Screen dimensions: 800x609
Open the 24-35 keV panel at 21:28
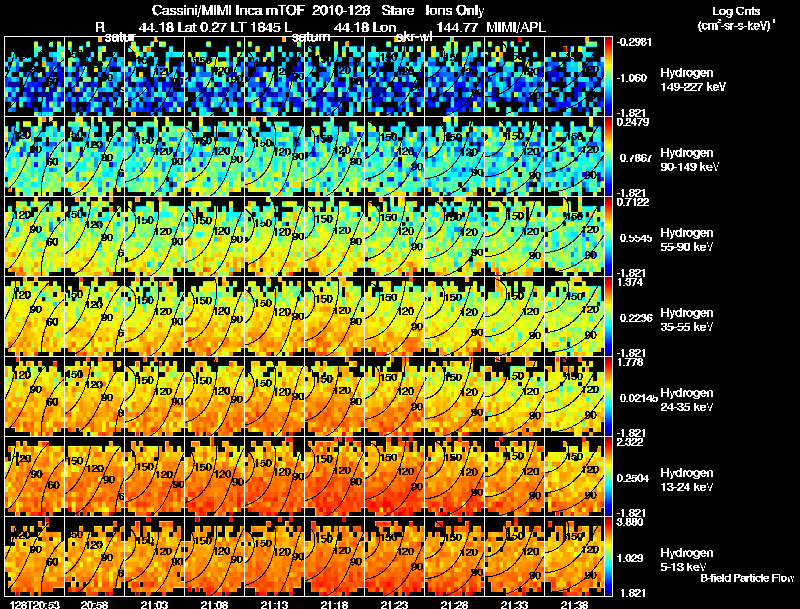click(x=455, y=396)
